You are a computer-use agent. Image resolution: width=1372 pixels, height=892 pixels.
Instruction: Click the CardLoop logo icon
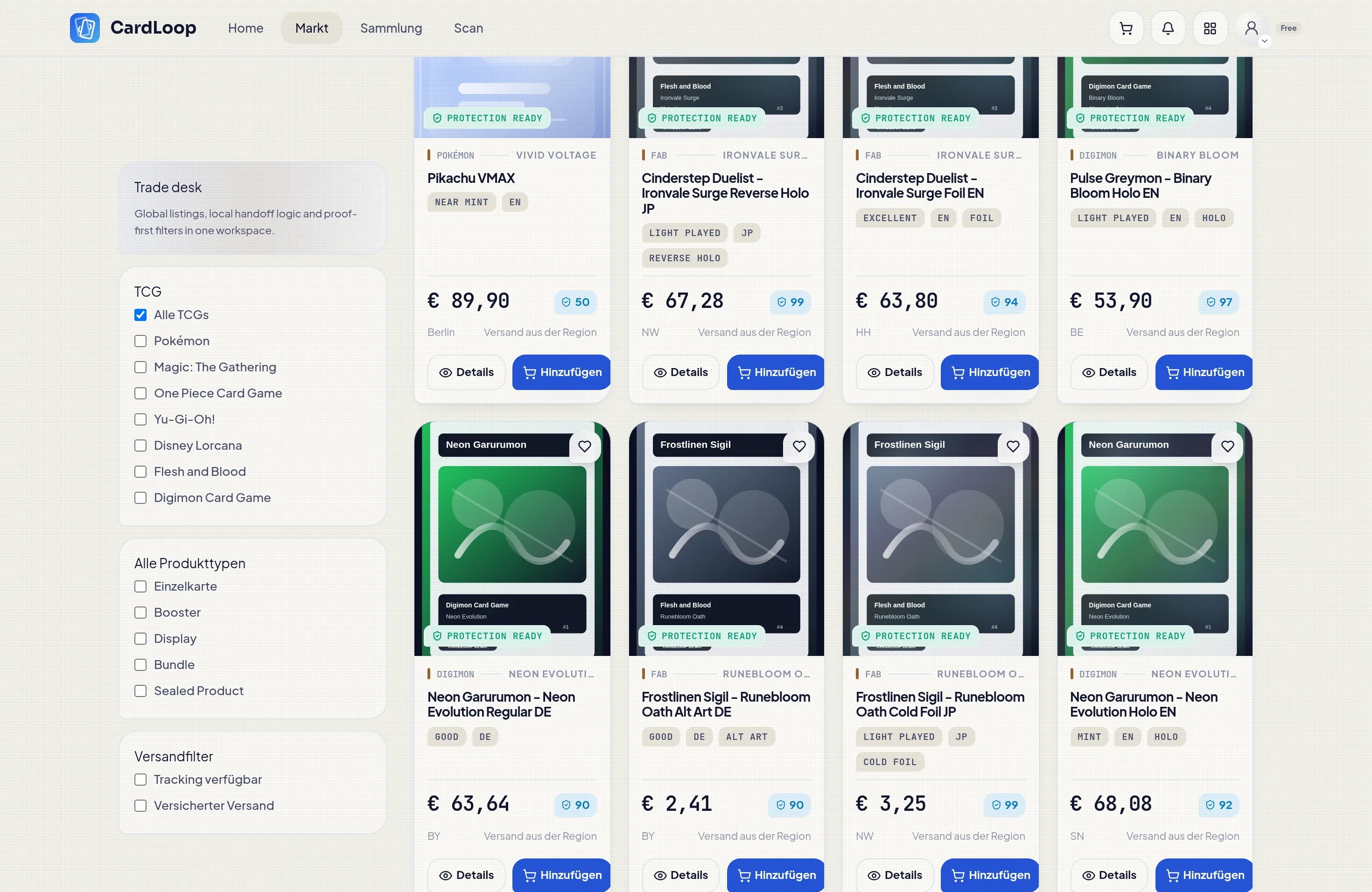[85, 28]
